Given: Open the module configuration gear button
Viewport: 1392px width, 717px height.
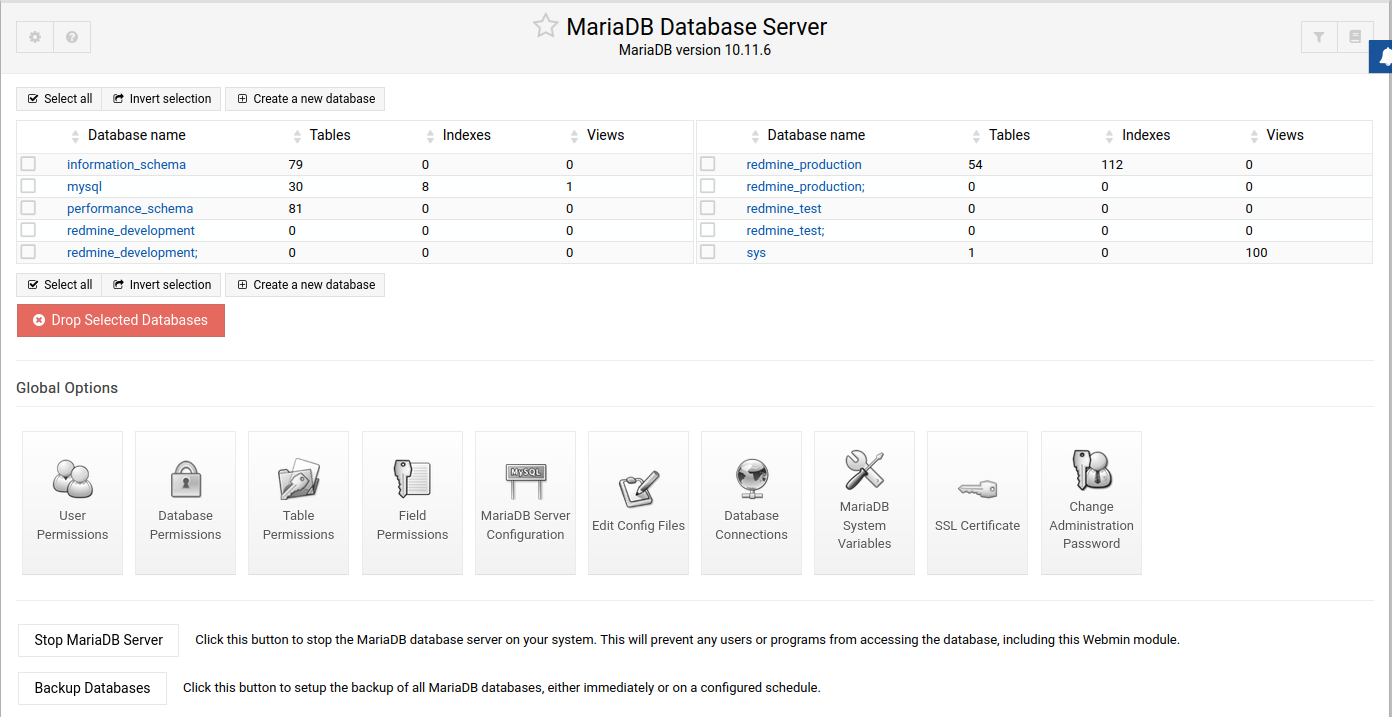Looking at the screenshot, I should 35,37.
